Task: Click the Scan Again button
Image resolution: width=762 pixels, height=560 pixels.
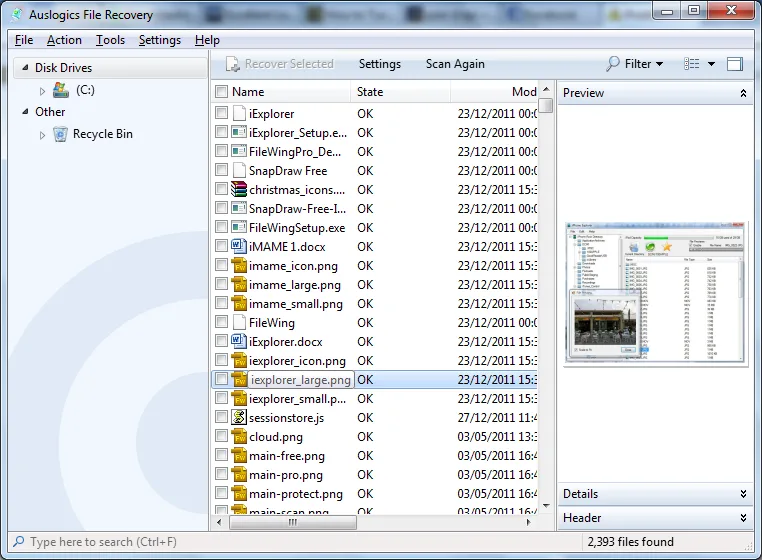Action: point(455,64)
